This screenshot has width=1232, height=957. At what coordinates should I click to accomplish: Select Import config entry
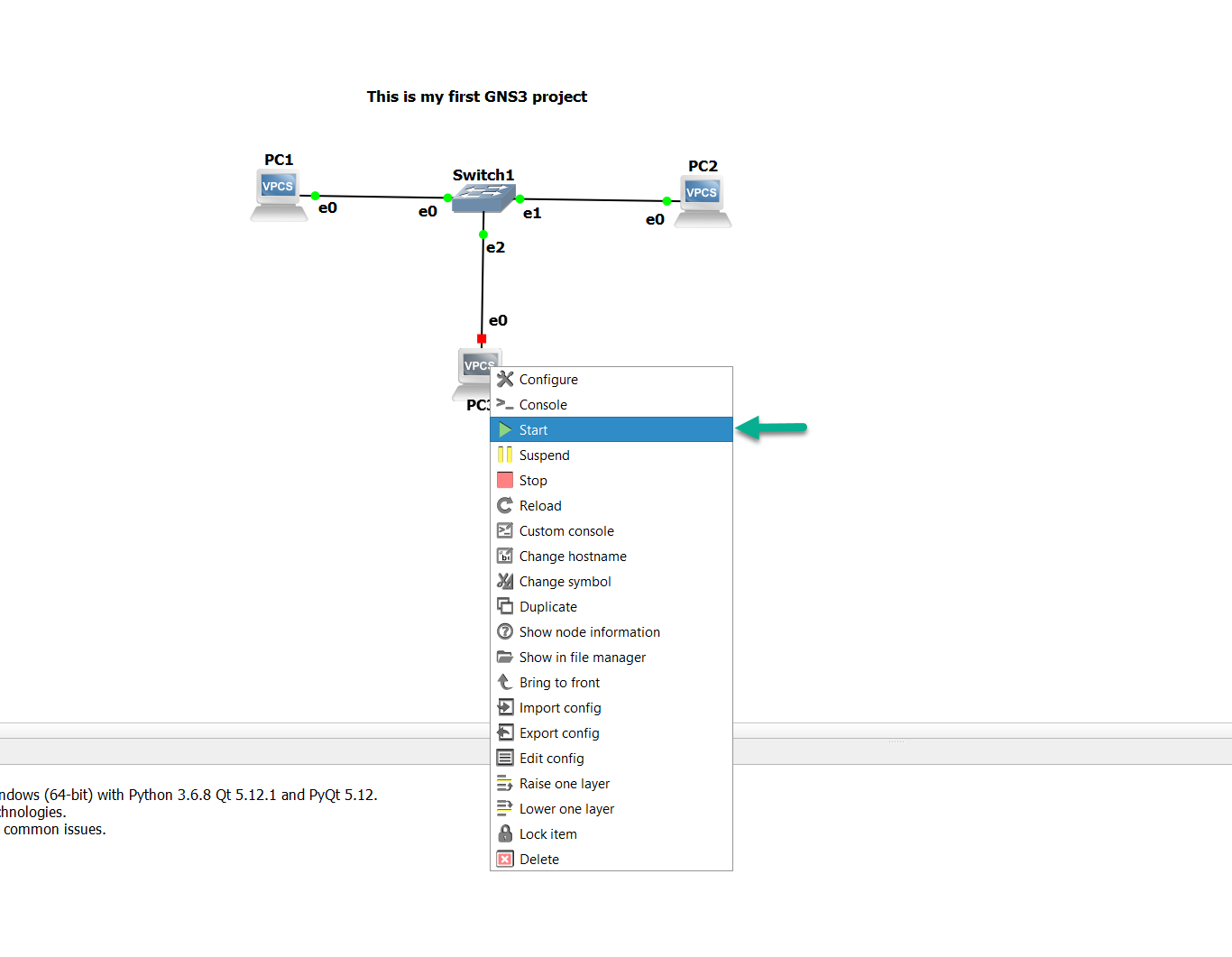(611, 707)
